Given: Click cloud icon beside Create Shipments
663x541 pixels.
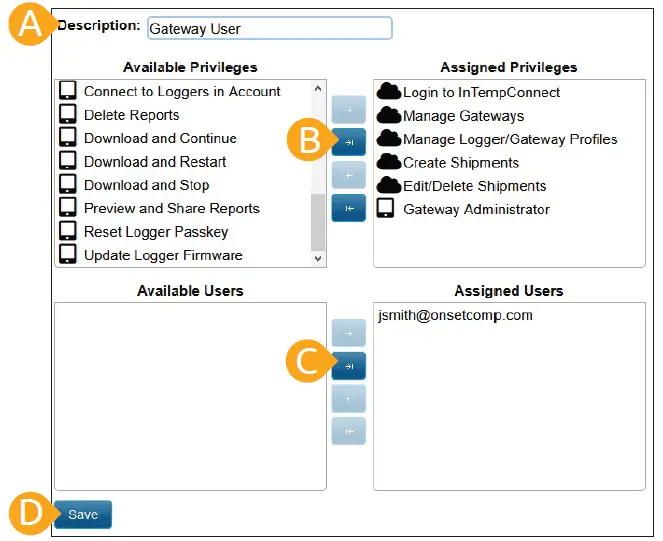Looking at the screenshot, I should tap(389, 161).
